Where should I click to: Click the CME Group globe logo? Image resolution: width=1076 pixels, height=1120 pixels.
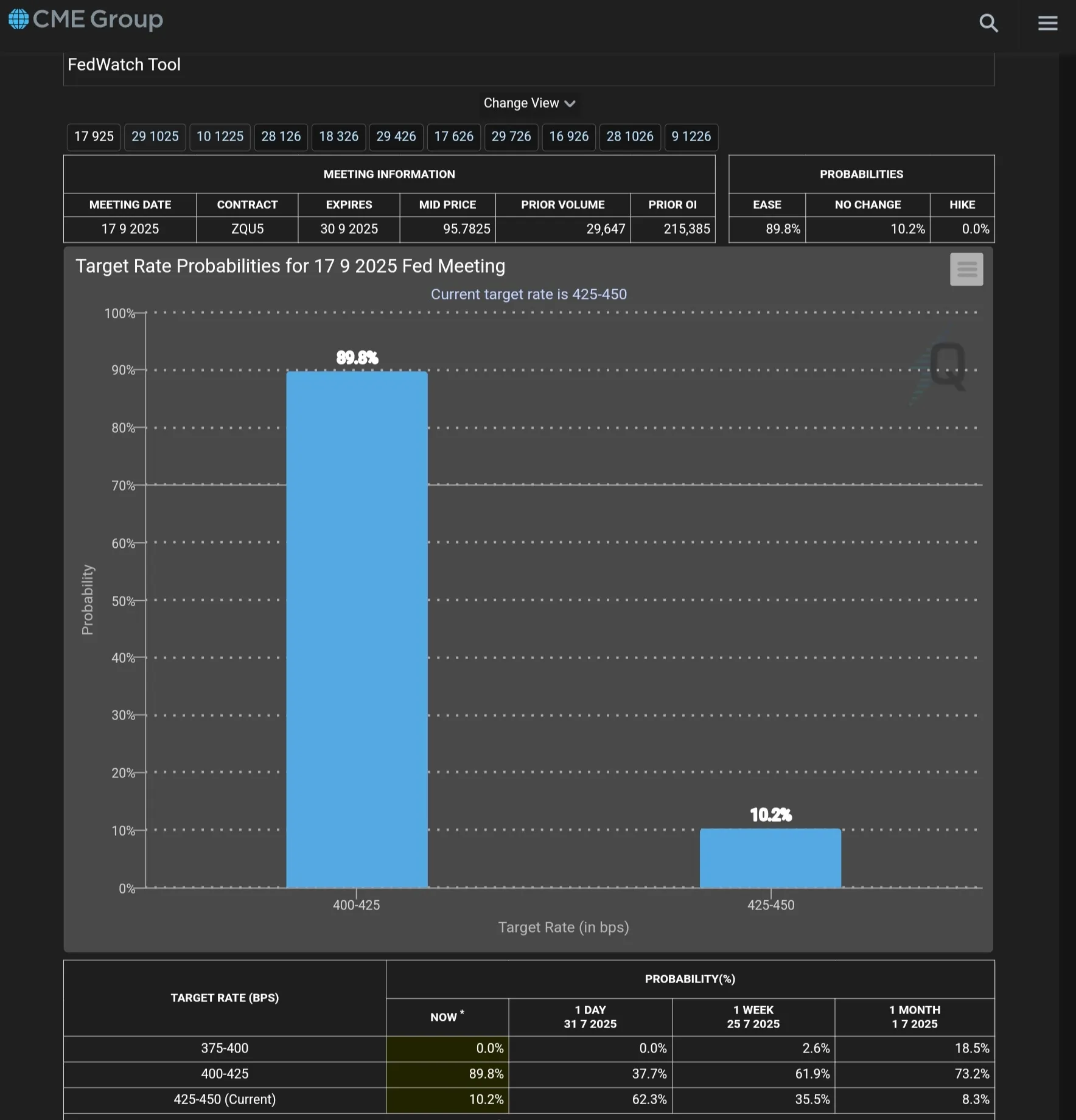pos(18,19)
